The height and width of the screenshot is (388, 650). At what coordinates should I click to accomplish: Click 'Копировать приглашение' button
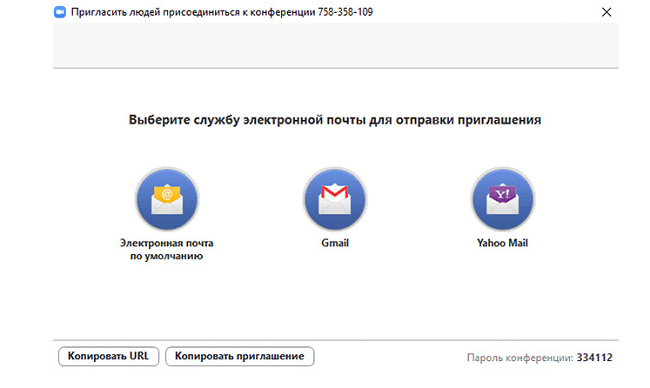[x=240, y=356]
